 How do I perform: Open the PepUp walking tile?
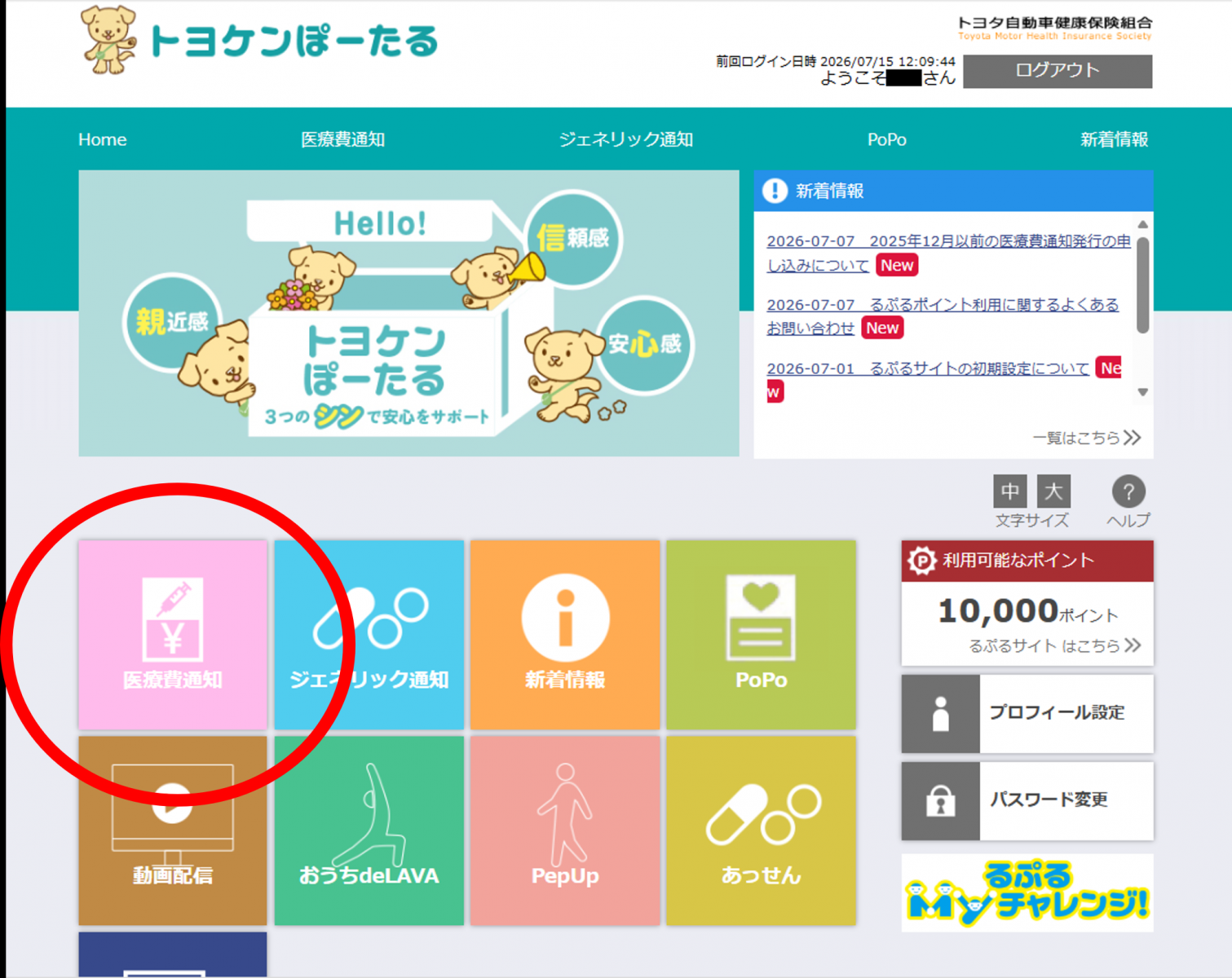565,830
